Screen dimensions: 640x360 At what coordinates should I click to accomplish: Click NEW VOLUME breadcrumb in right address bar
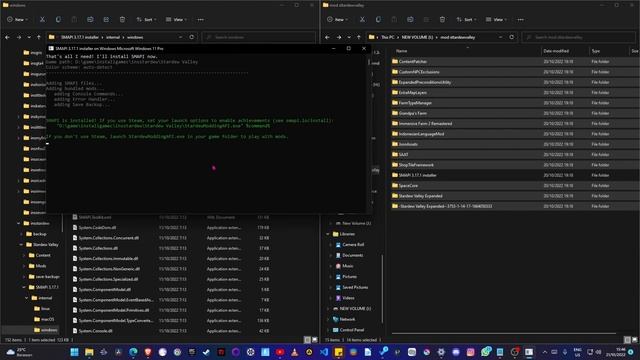click(417, 37)
